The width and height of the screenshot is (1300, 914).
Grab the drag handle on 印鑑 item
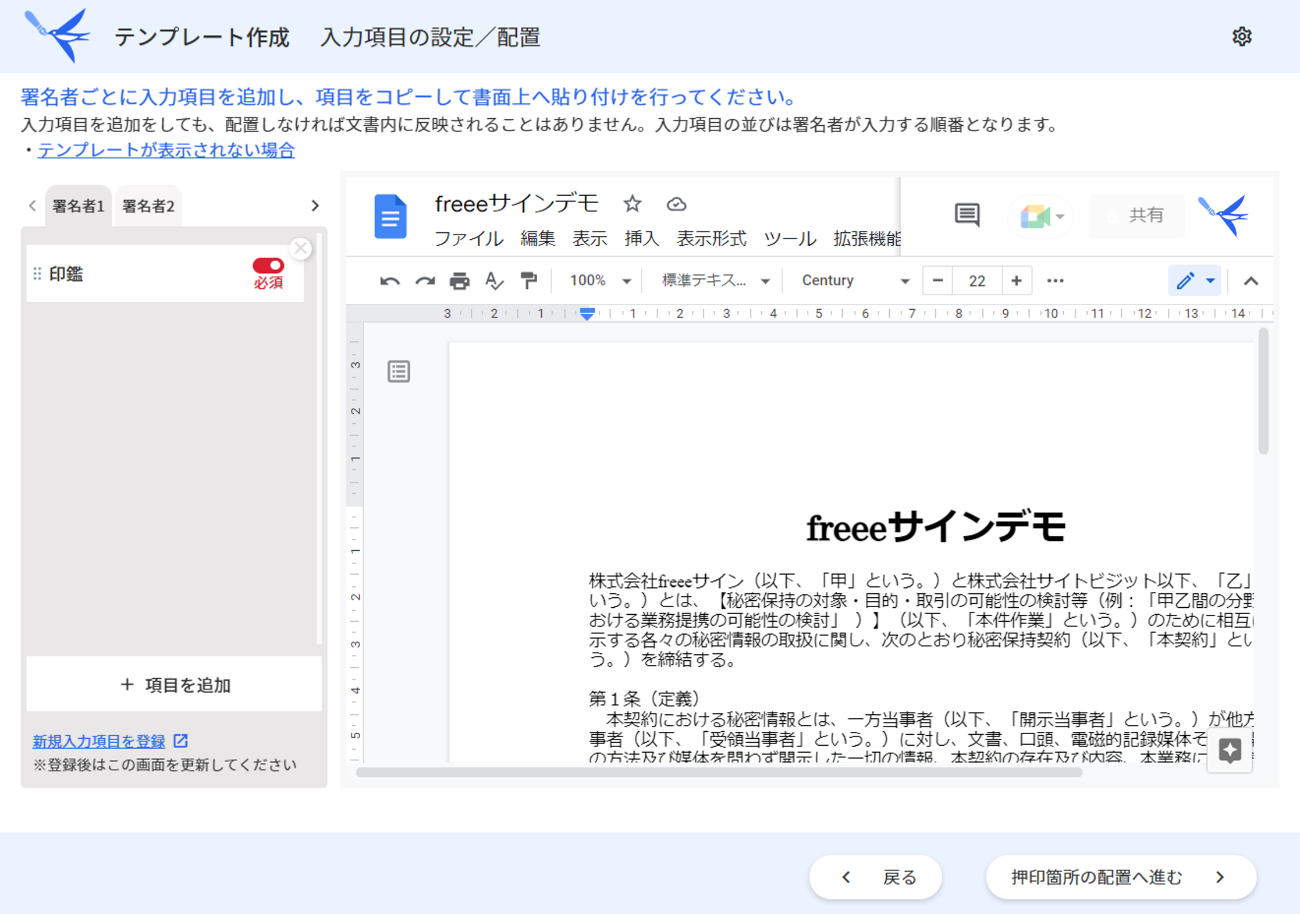click(x=38, y=274)
